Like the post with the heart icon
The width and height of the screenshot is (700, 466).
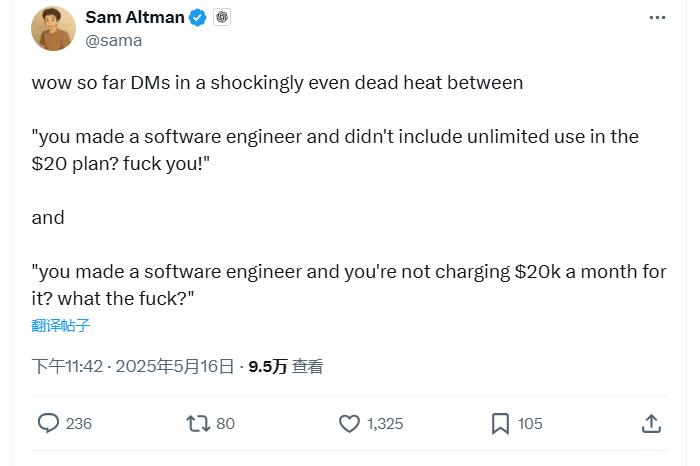(349, 424)
